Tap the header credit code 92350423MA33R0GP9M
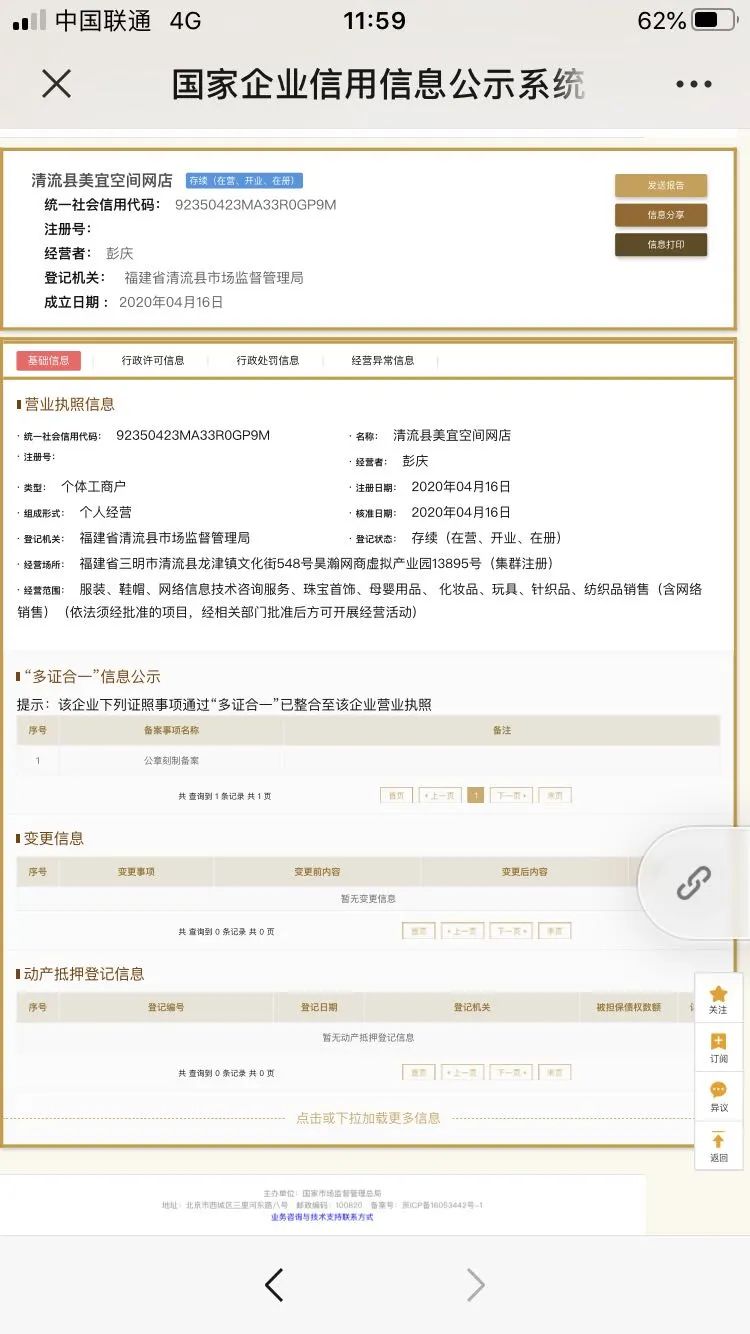 [x=256, y=204]
